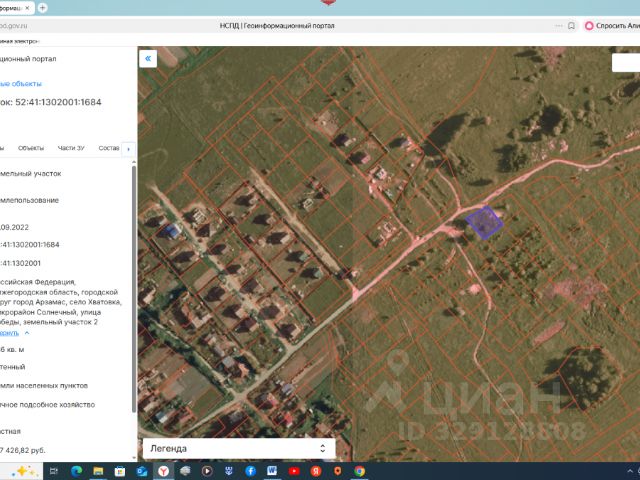Viewport: 640px width, 480px height.
Task: Click the date 09.2022 value
Action: (14, 227)
